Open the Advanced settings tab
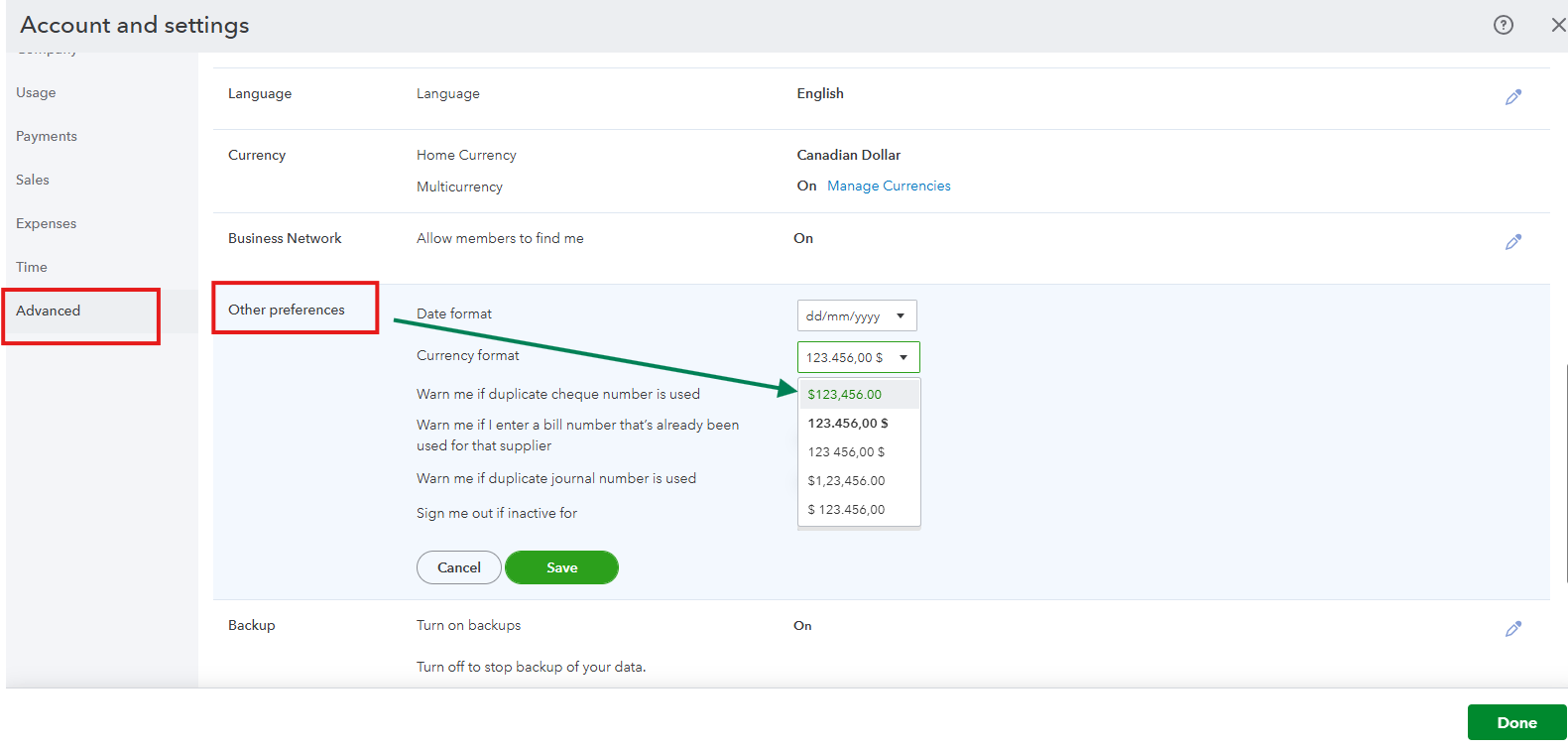Screen dimensions: 1568x750 [49, 311]
